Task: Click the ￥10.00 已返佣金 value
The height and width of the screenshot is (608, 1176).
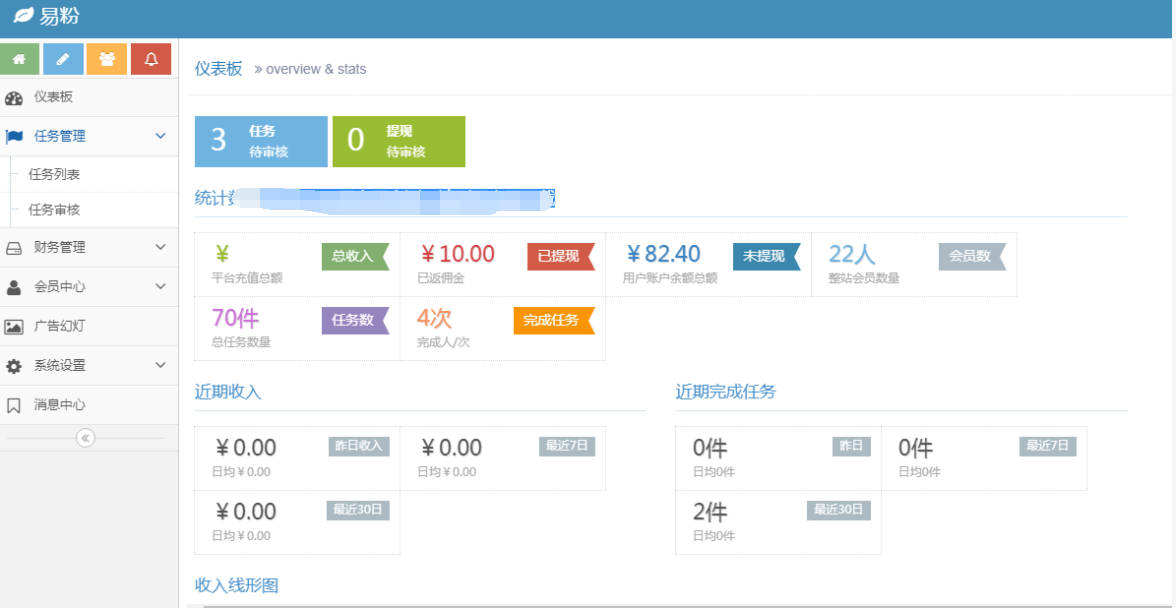Action: pyautogui.click(x=456, y=254)
